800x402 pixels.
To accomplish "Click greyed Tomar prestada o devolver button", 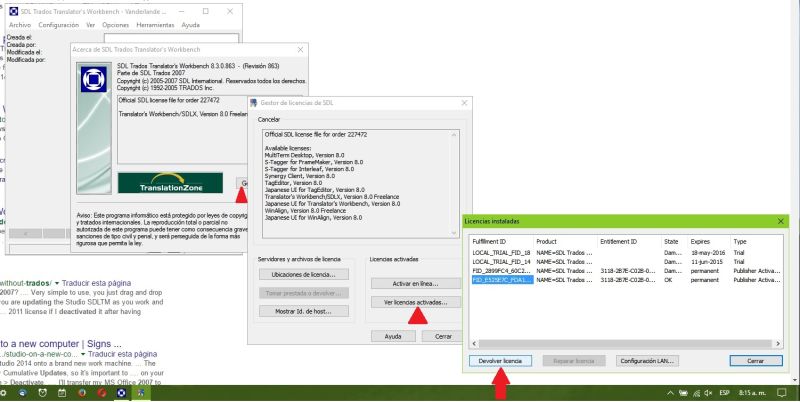I will point(304,293).
